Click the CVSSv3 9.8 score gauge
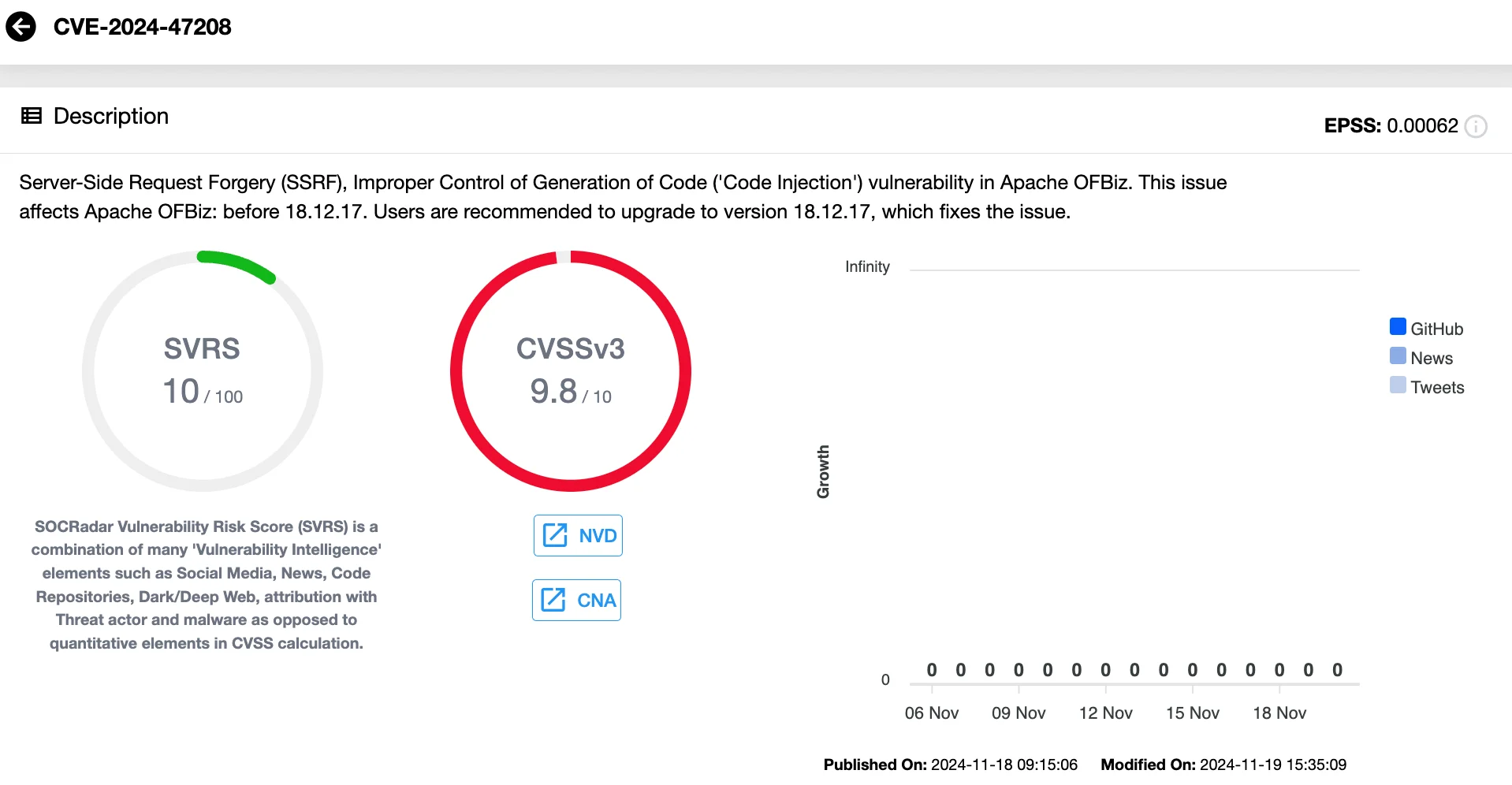The image size is (1512, 785). tap(571, 371)
